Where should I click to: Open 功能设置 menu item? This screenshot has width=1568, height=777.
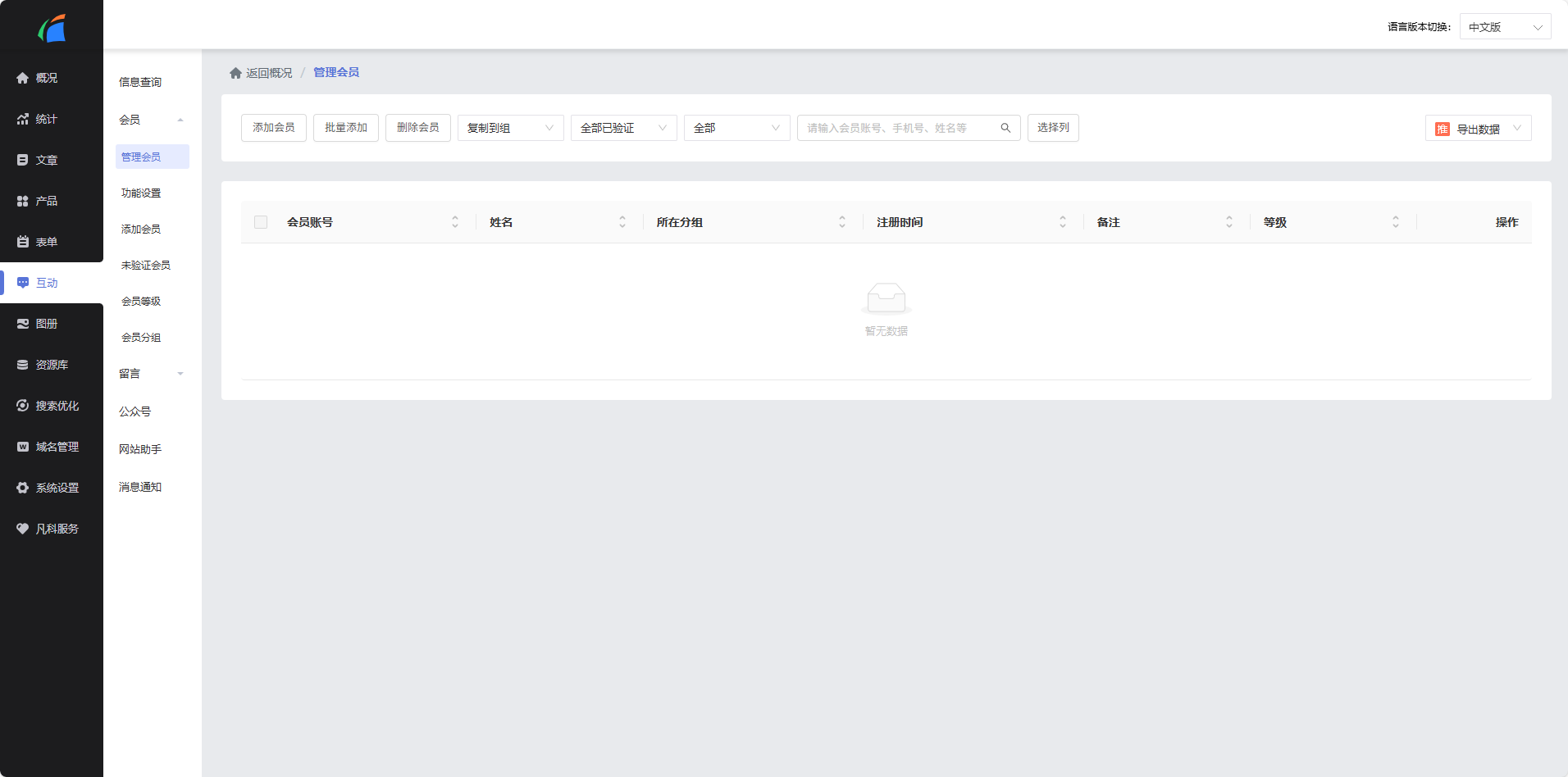[x=141, y=193]
